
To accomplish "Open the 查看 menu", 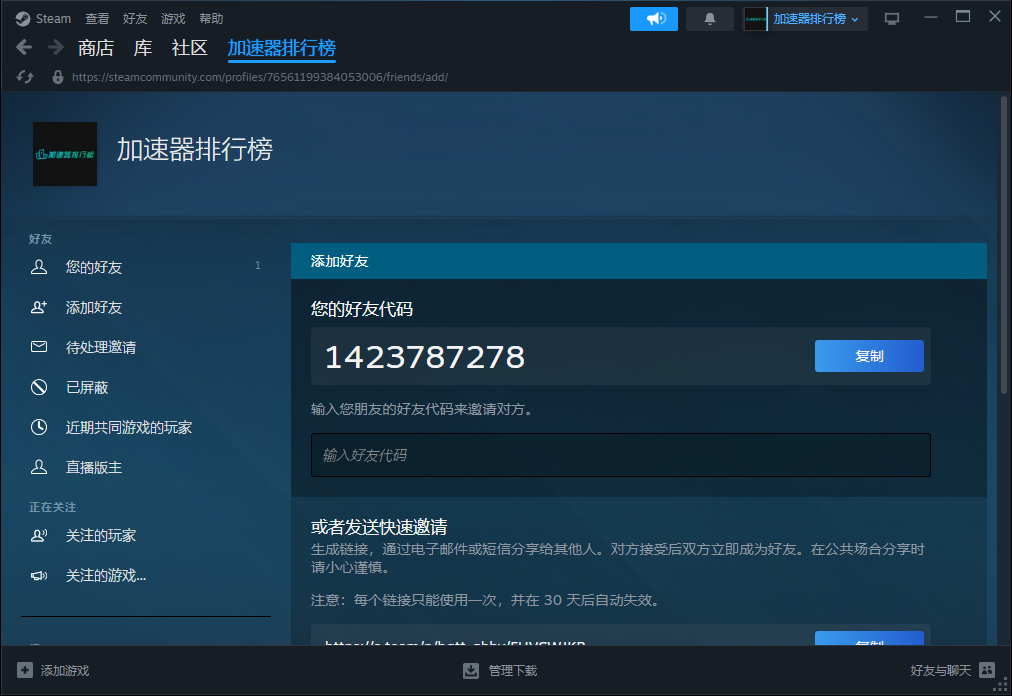I will tap(97, 19).
